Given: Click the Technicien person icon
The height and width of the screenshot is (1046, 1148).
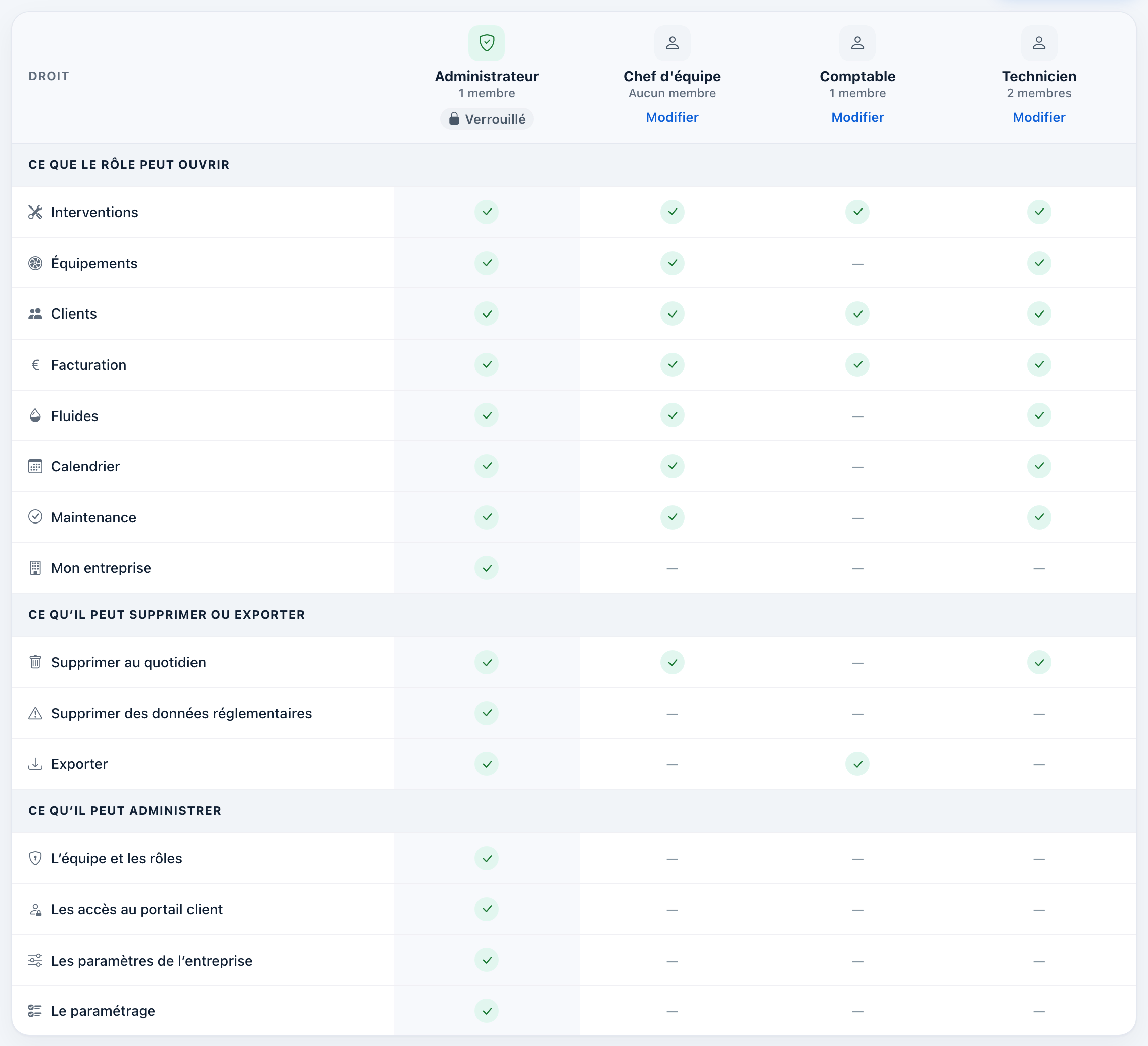Looking at the screenshot, I should [1038, 43].
